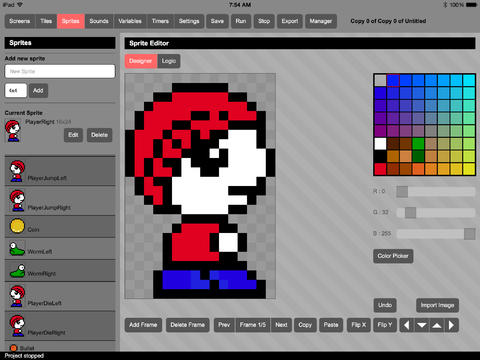Image resolution: width=480 pixels, height=360 pixels.
Task: Select the WormLeft sprite in list
Action: click(60, 248)
